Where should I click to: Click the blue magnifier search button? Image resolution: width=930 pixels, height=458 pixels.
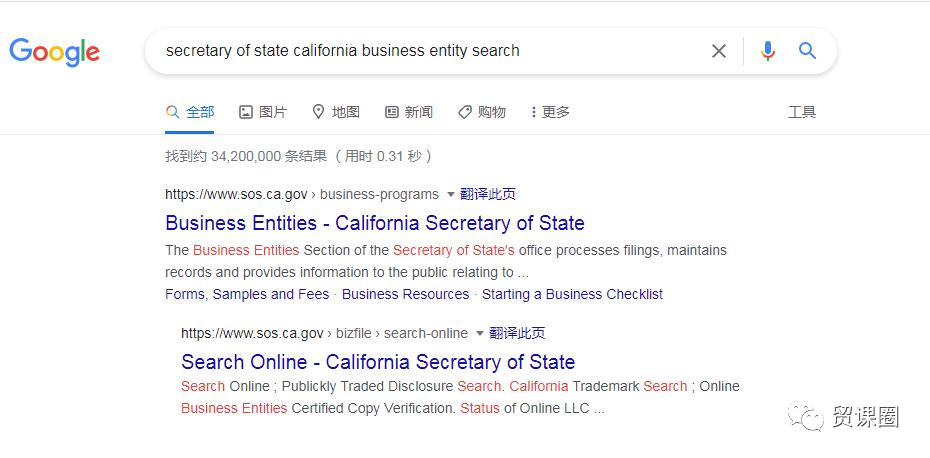tap(807, 51)
